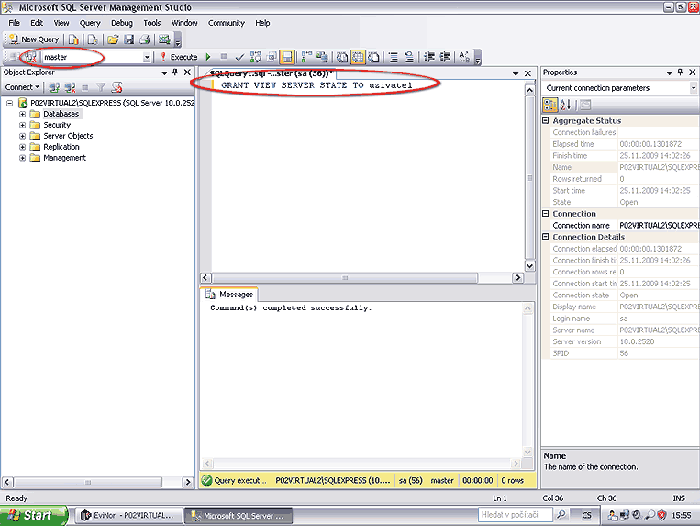
Task: Click Properties Categorized view icon
Action: [x=550, y=105]
